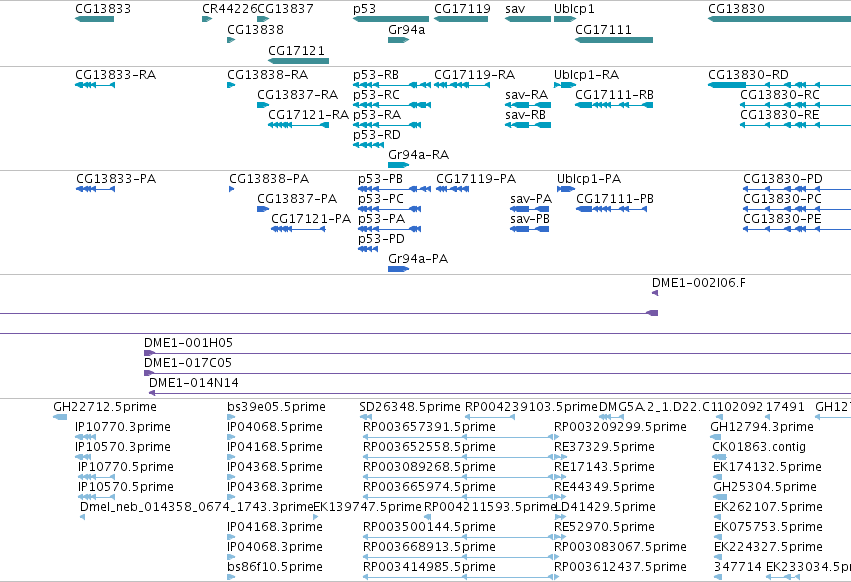Viewport: 851px width, 582px height.
Task: Click the SD26348.5prime EST label
Action: click(410, 407)
